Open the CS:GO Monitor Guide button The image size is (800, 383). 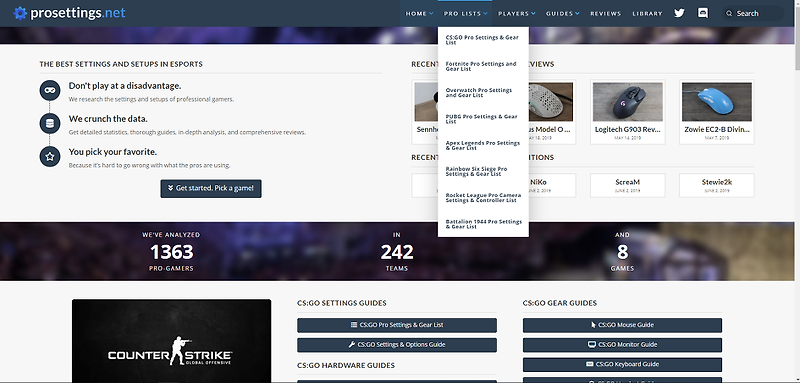coord(622,345)
